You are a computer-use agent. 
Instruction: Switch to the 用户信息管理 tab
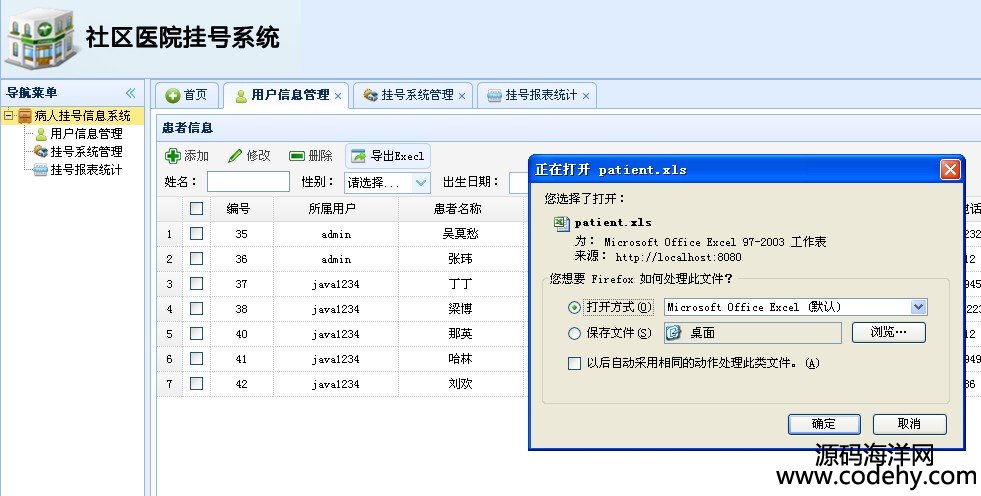point(285,95)
